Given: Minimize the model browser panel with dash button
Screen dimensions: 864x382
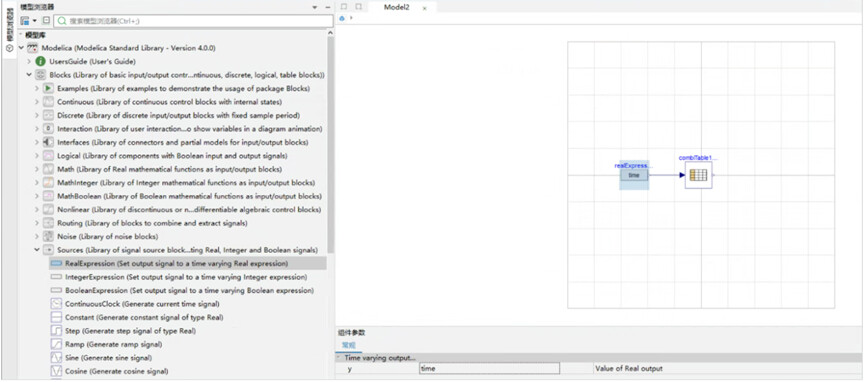Looking at the screenshot, I should pos(328,7).
